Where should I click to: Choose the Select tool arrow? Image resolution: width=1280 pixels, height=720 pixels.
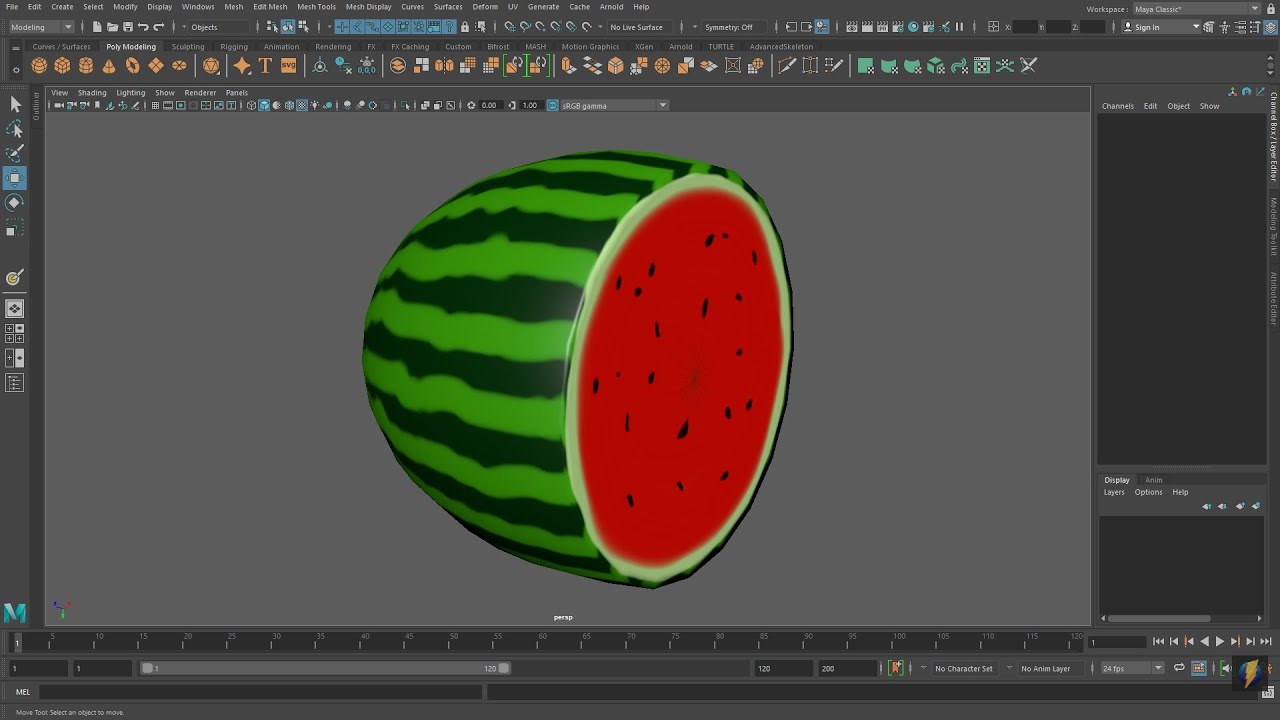[14, 104]
